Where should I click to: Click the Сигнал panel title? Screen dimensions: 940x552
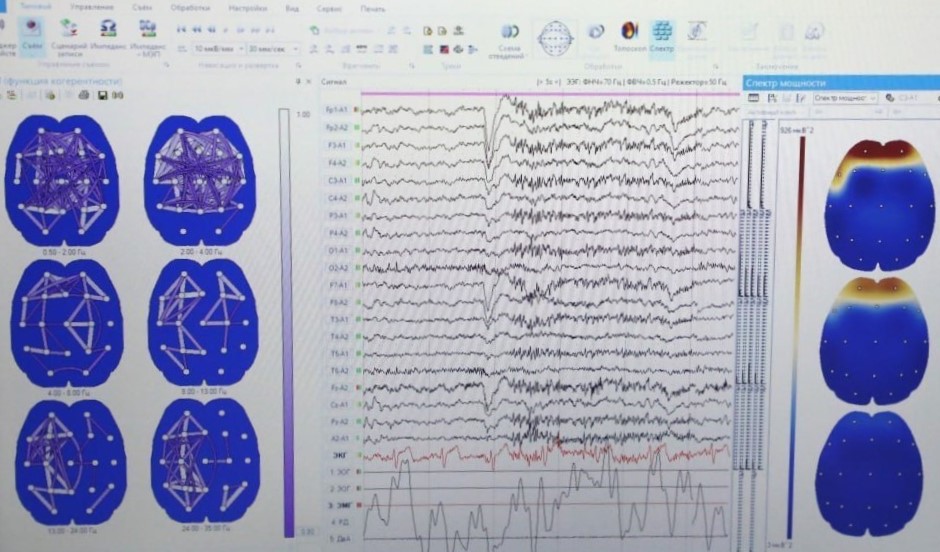point(333,82)
